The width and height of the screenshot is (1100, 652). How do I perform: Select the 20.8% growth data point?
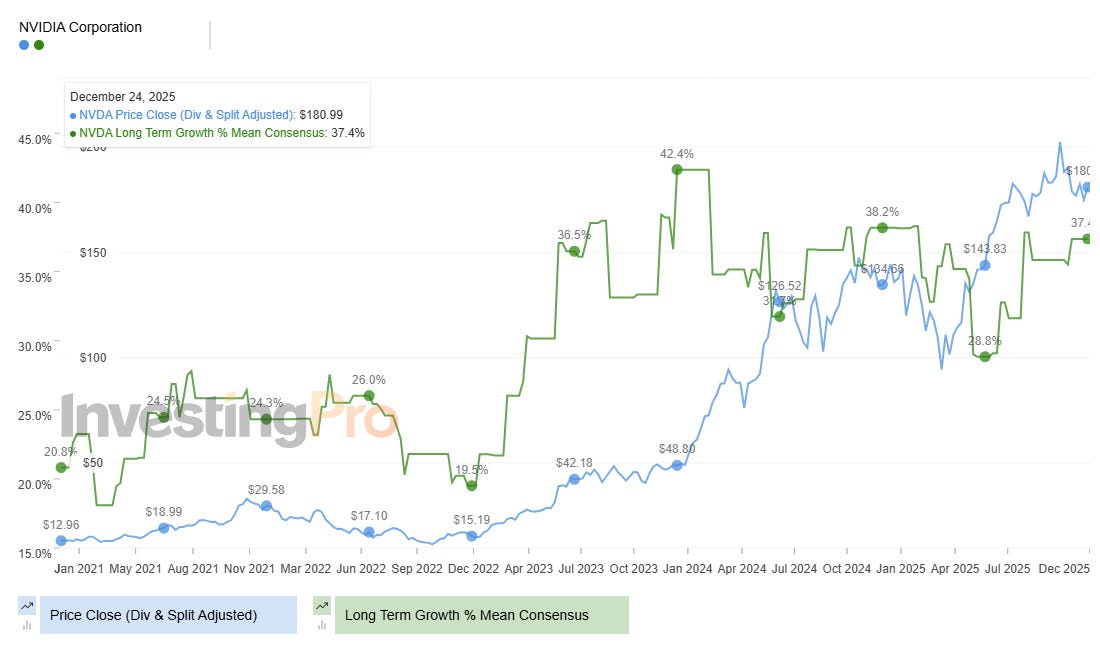(61, 467)
